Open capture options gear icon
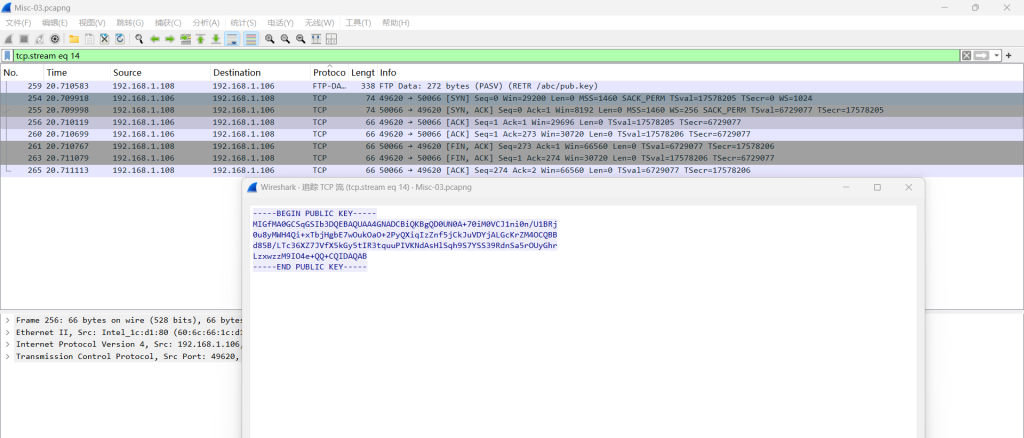Image resolution: width=1024 pixels, height=438 pixels. (x=55, y=39)
